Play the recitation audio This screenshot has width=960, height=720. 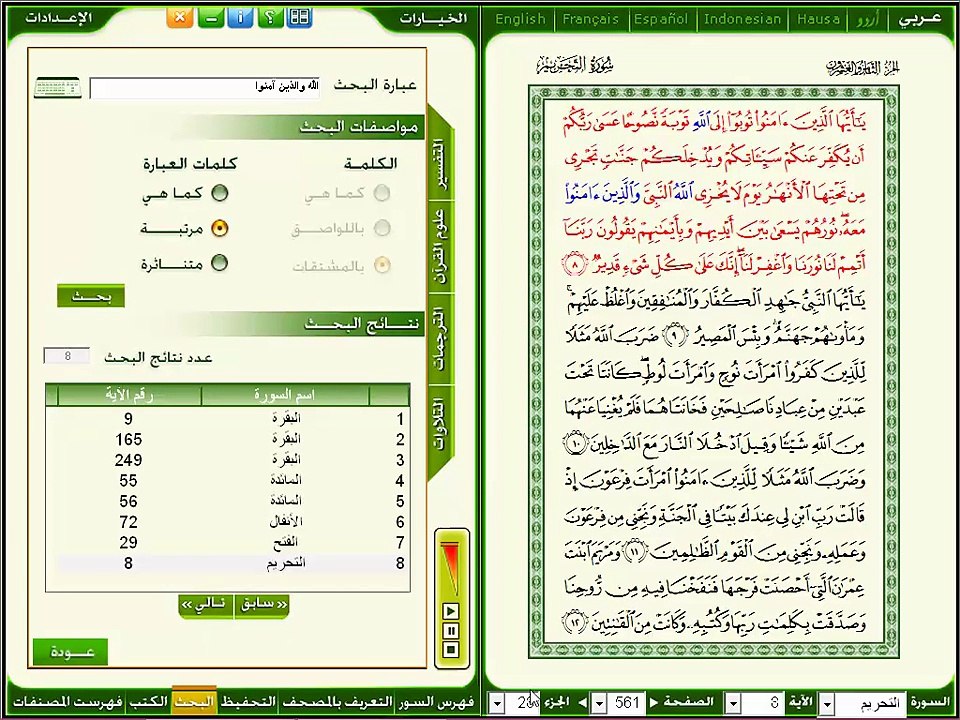451,611
